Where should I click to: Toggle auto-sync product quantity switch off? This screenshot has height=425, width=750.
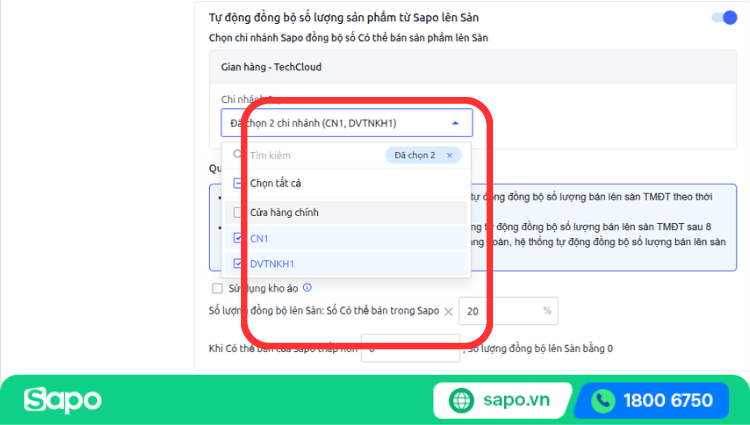tap(724, 18)
